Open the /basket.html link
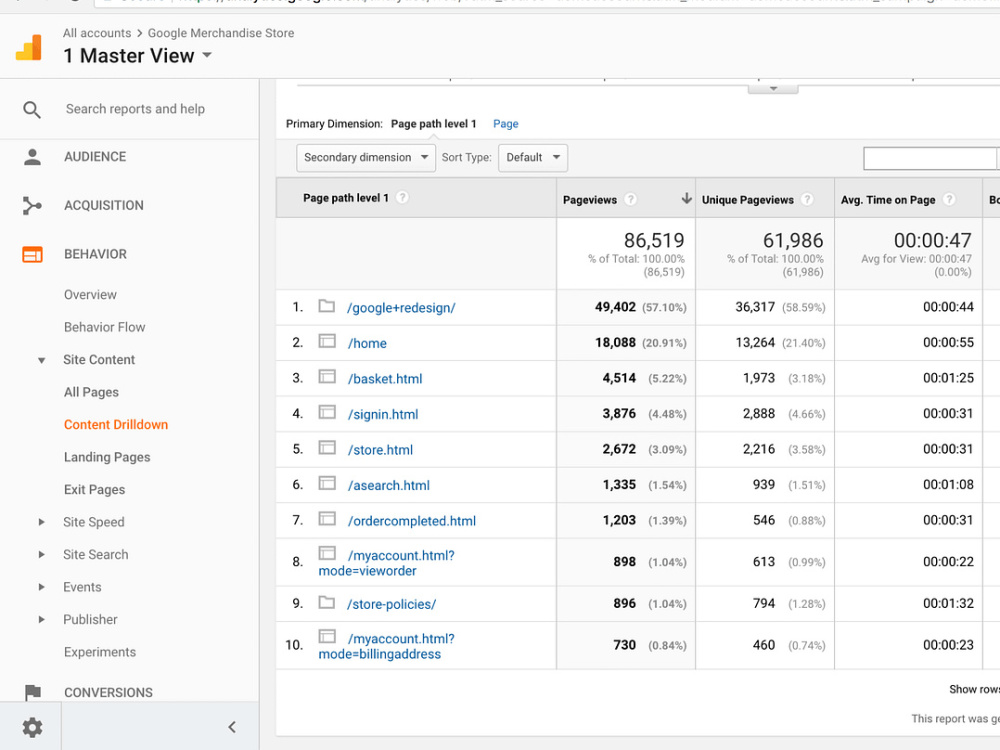 pyautogui.click(x=385, y=379)
